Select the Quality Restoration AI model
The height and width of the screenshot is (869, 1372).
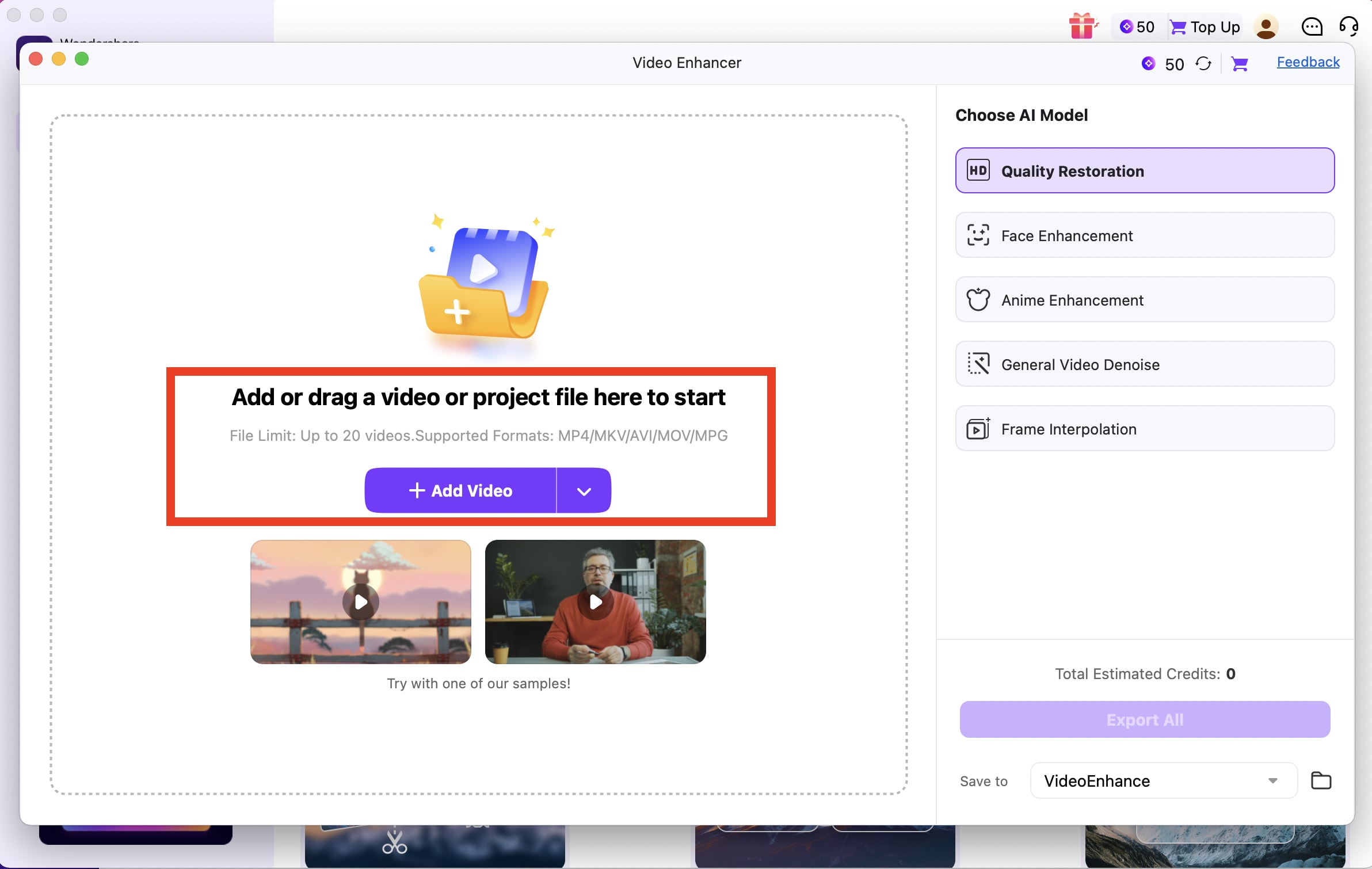coord(1144,170)
